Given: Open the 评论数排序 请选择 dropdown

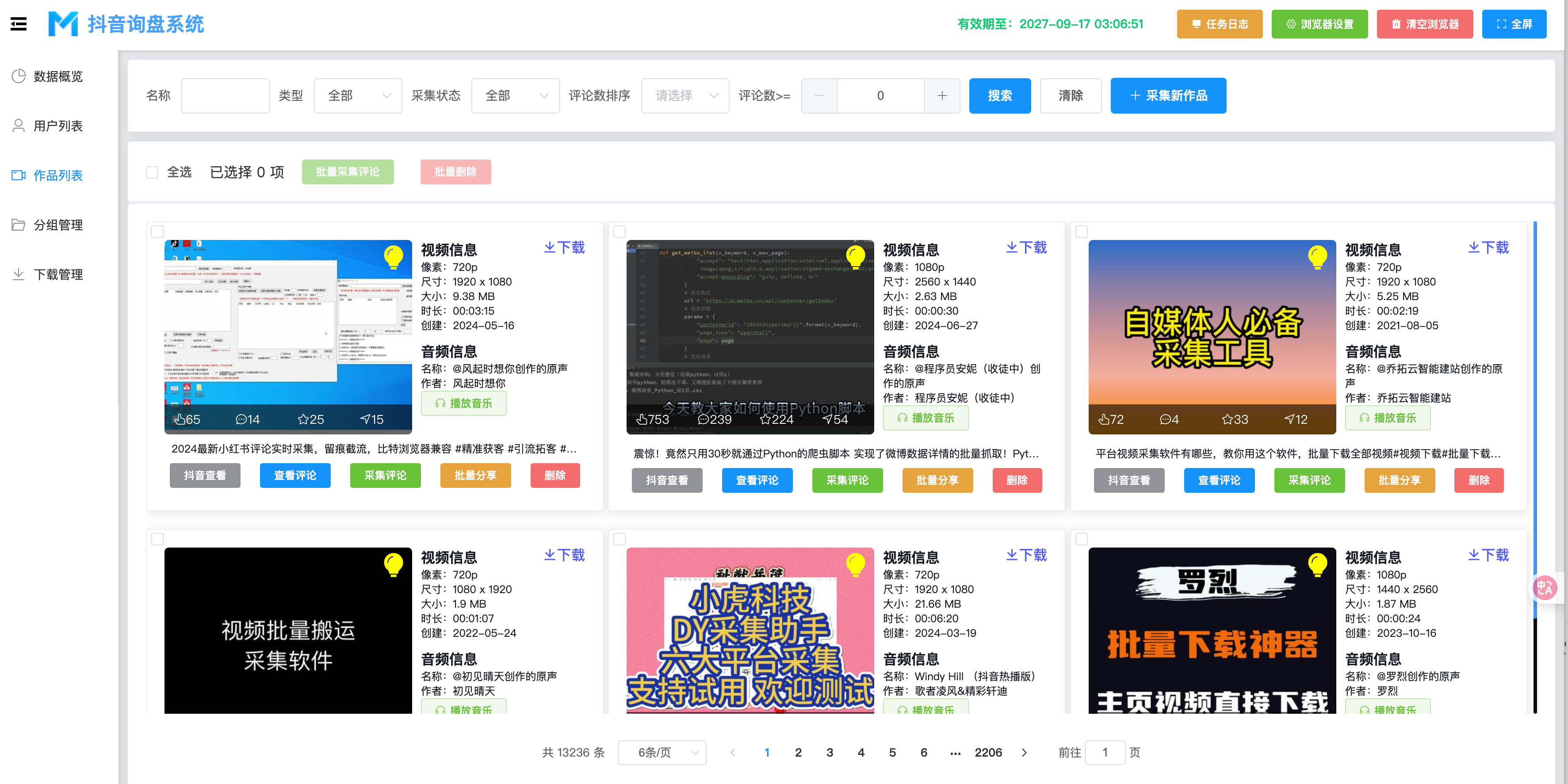Looking at the screenshot, I should click(685, 95).
